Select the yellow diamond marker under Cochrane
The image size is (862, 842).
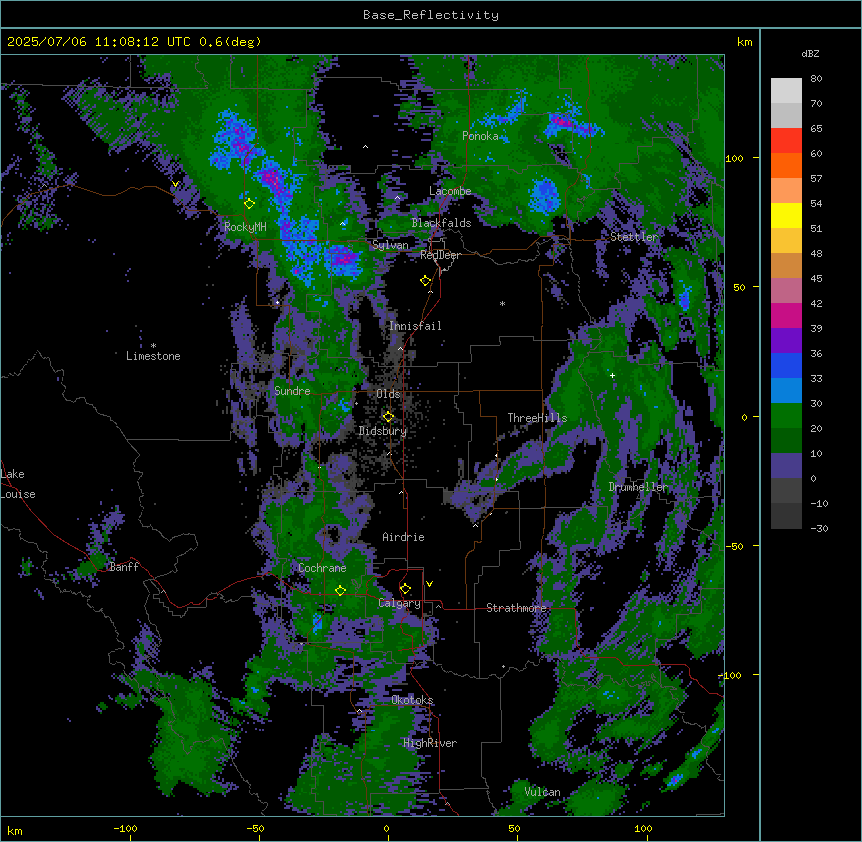tap(340, 590)
